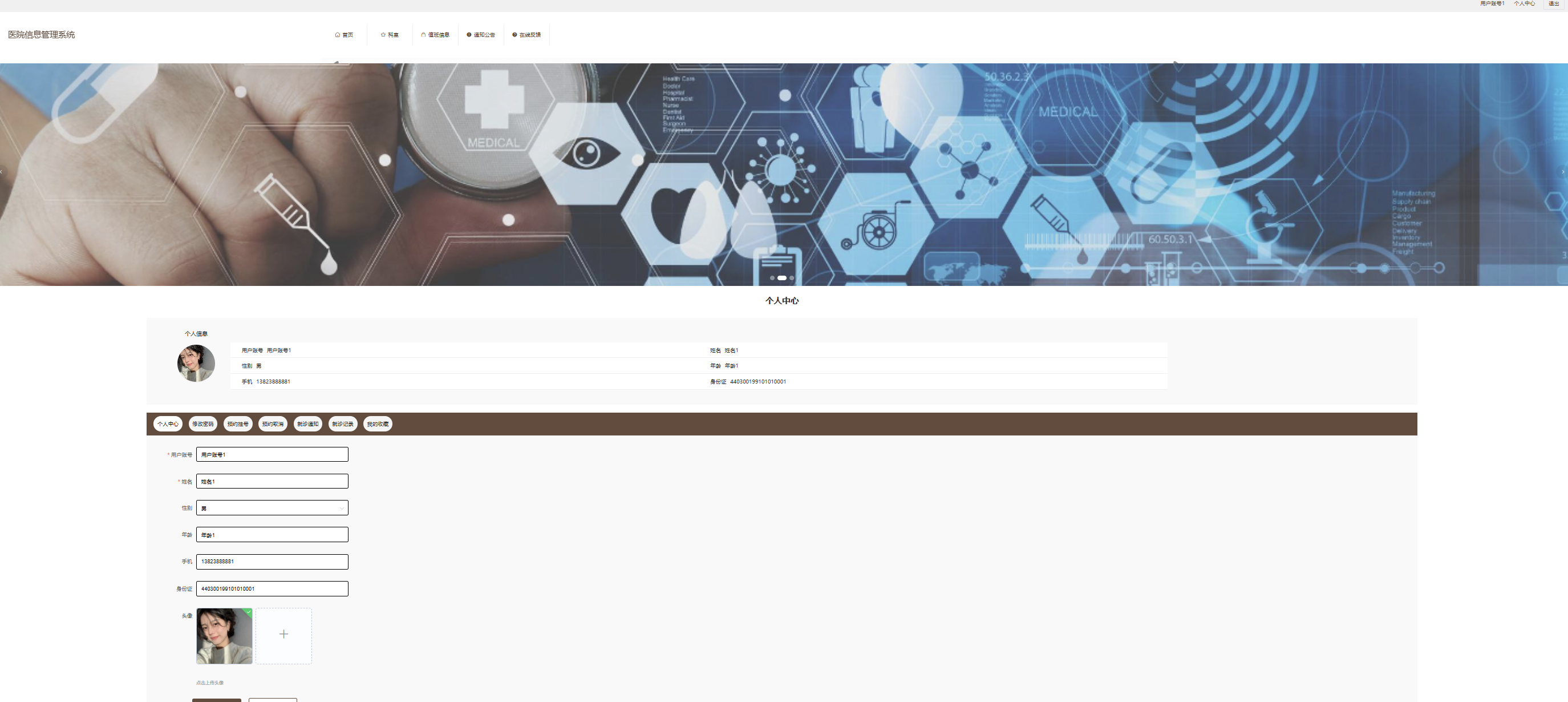The width and height of the screenshot is (1568, 702).
Task: Open 个人中心 link in top bar
Action: pos(1524,3)
